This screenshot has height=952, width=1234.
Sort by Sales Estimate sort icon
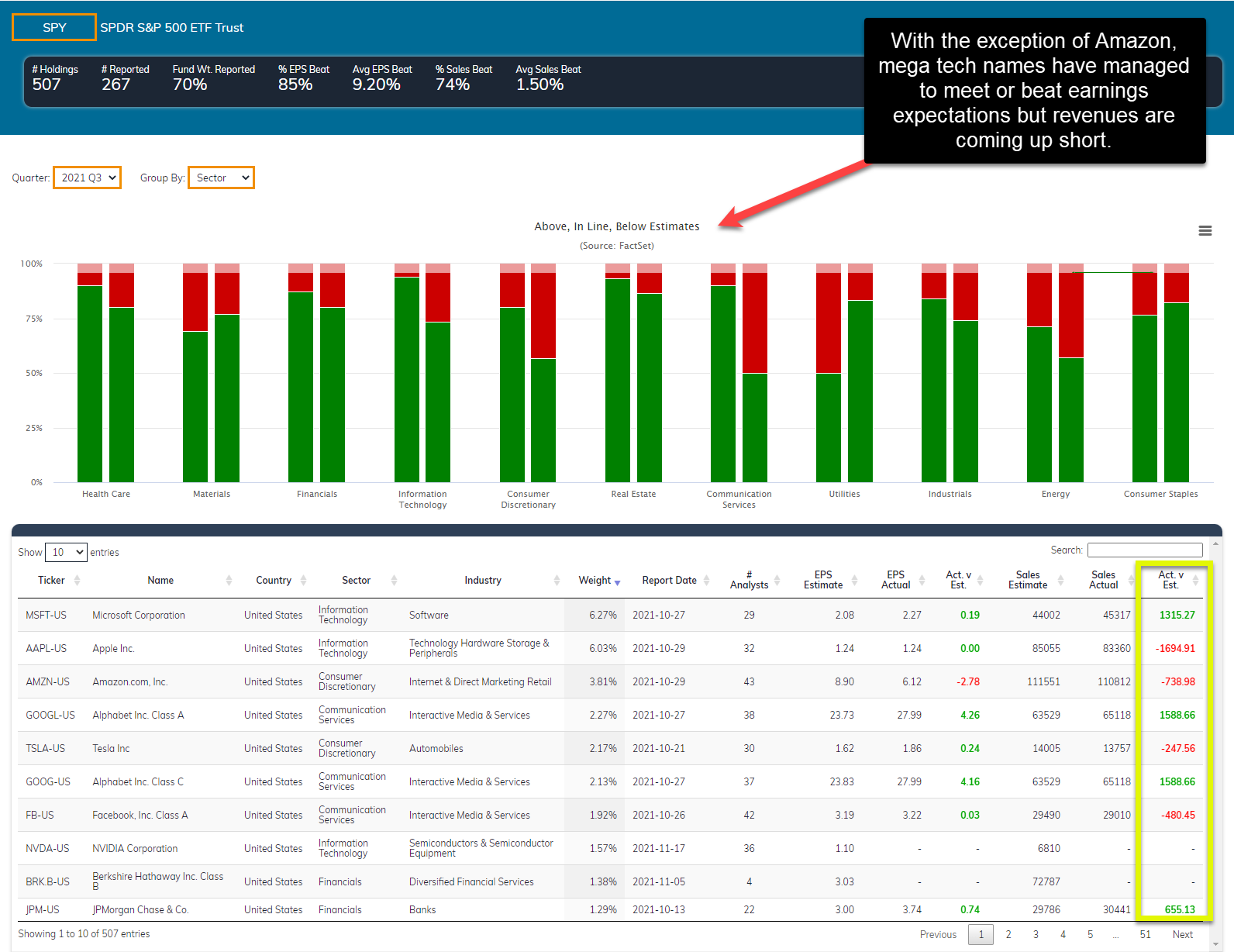(x=1060, y=581)
